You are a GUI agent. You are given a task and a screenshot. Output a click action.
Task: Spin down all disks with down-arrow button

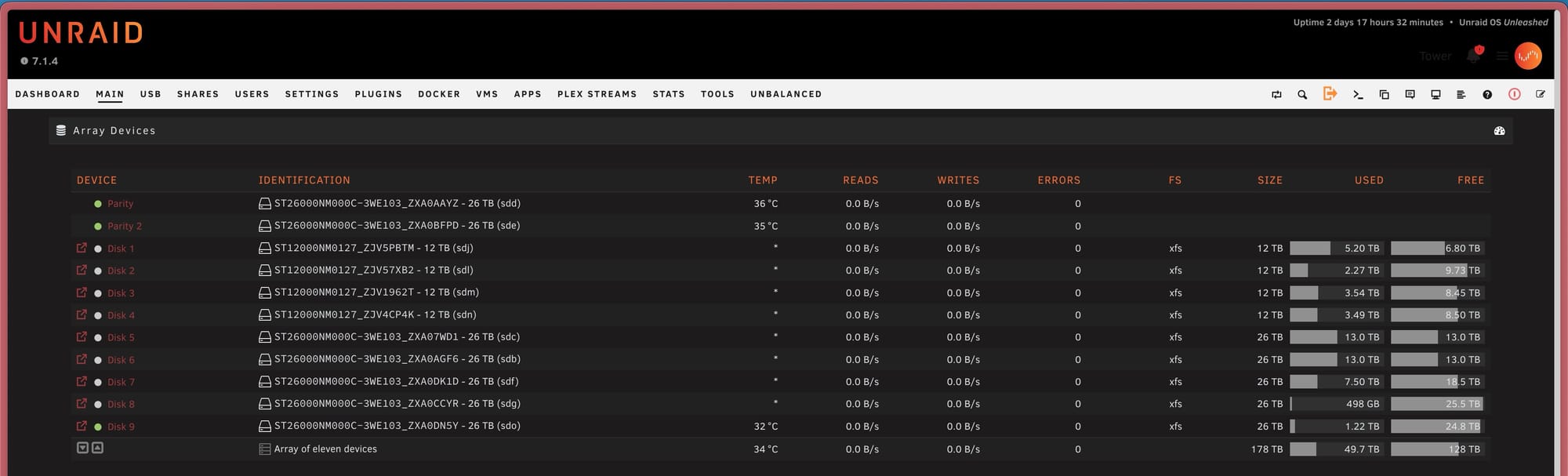click(x=82, y=448)
